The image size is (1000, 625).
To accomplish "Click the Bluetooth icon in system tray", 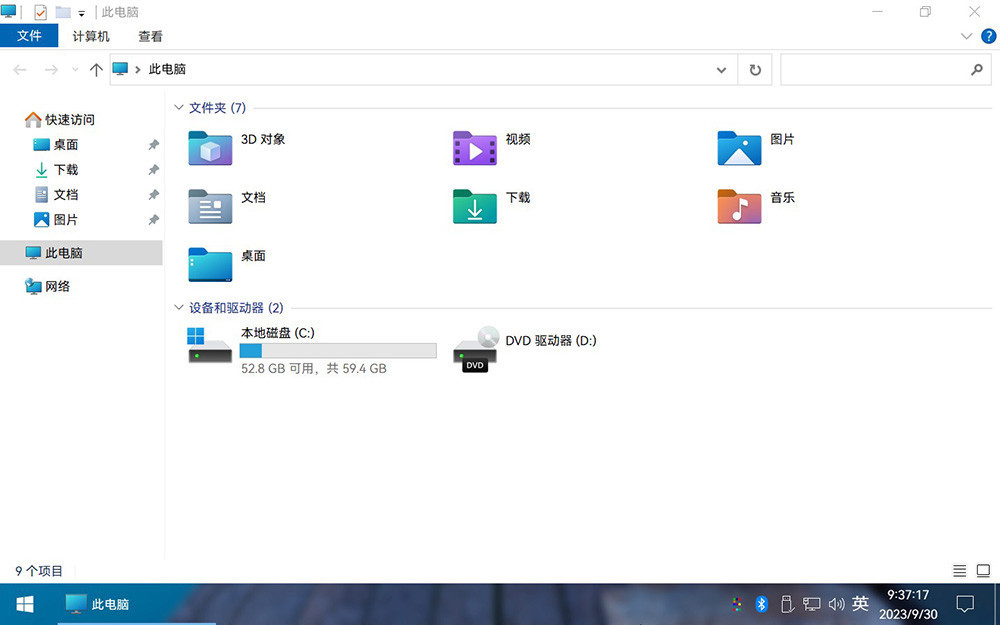I will 760,604.
